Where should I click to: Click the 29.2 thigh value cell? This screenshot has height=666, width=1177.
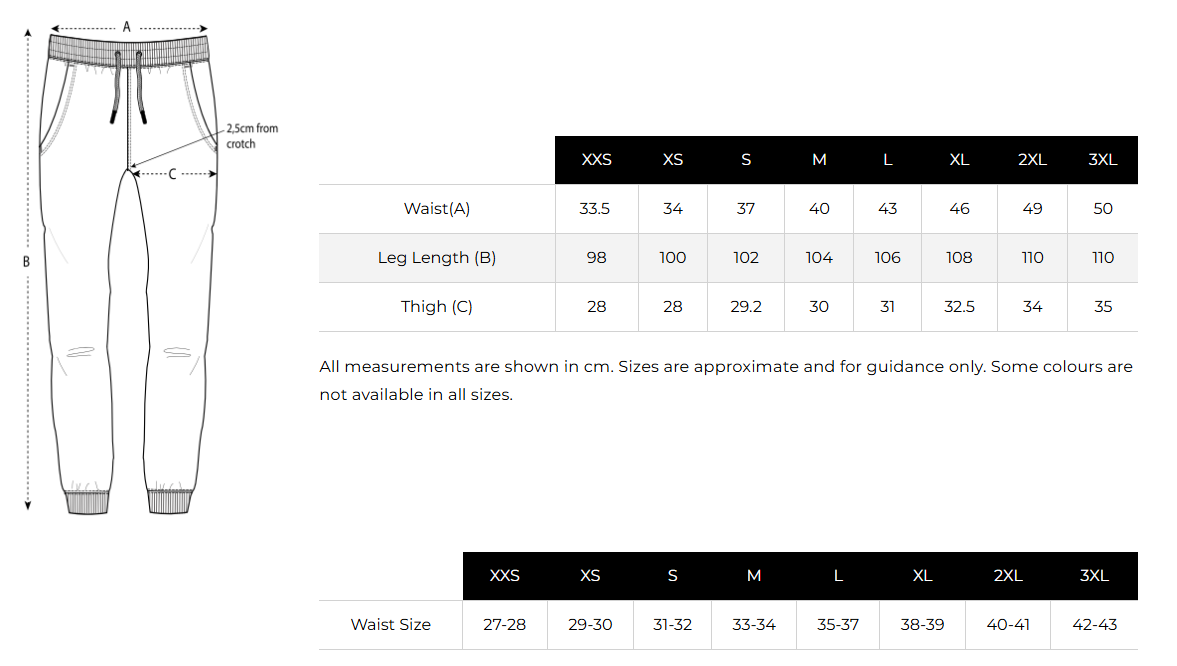(x=746, y=307)
